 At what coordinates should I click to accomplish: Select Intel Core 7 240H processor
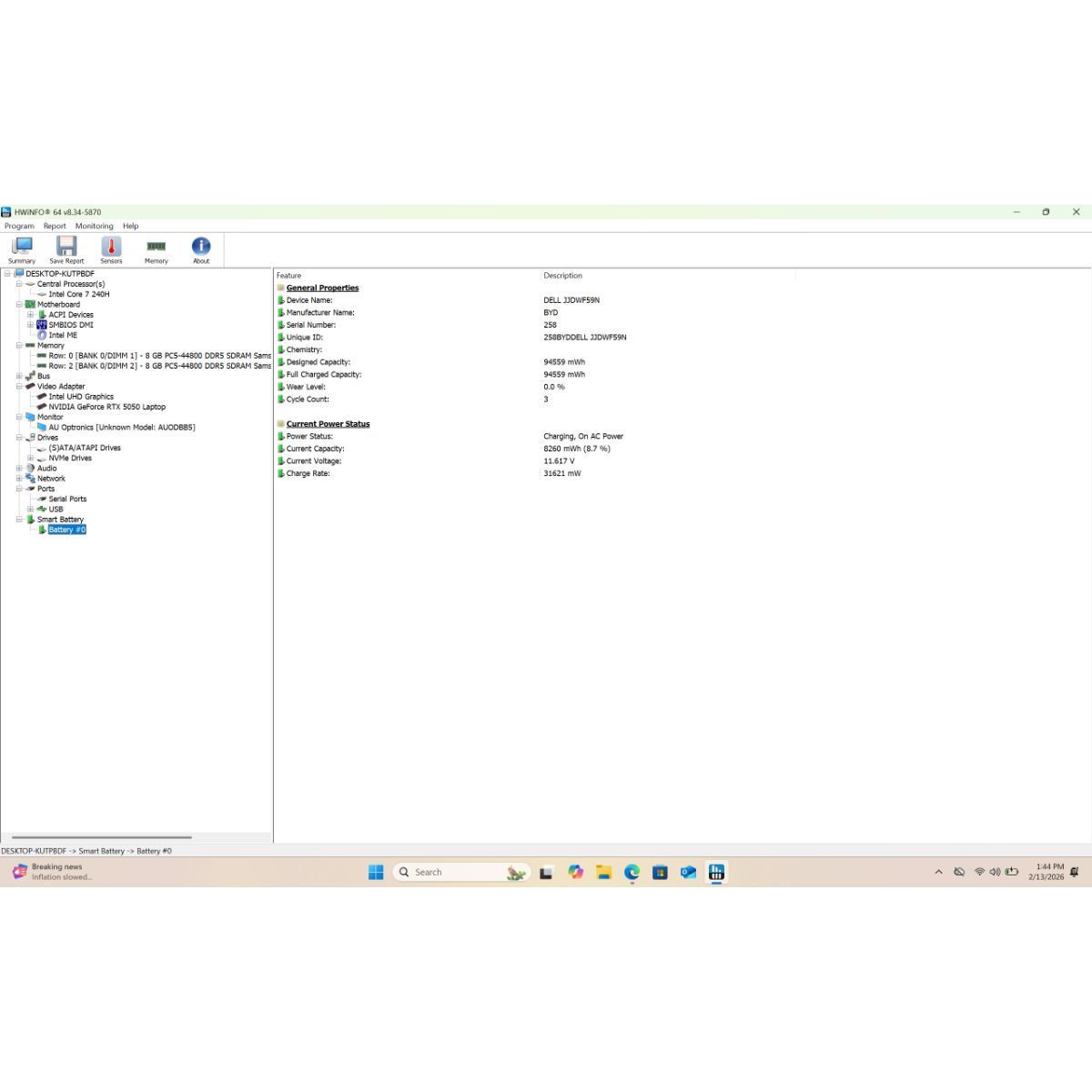pyautogui.click(x=79, y=294)
